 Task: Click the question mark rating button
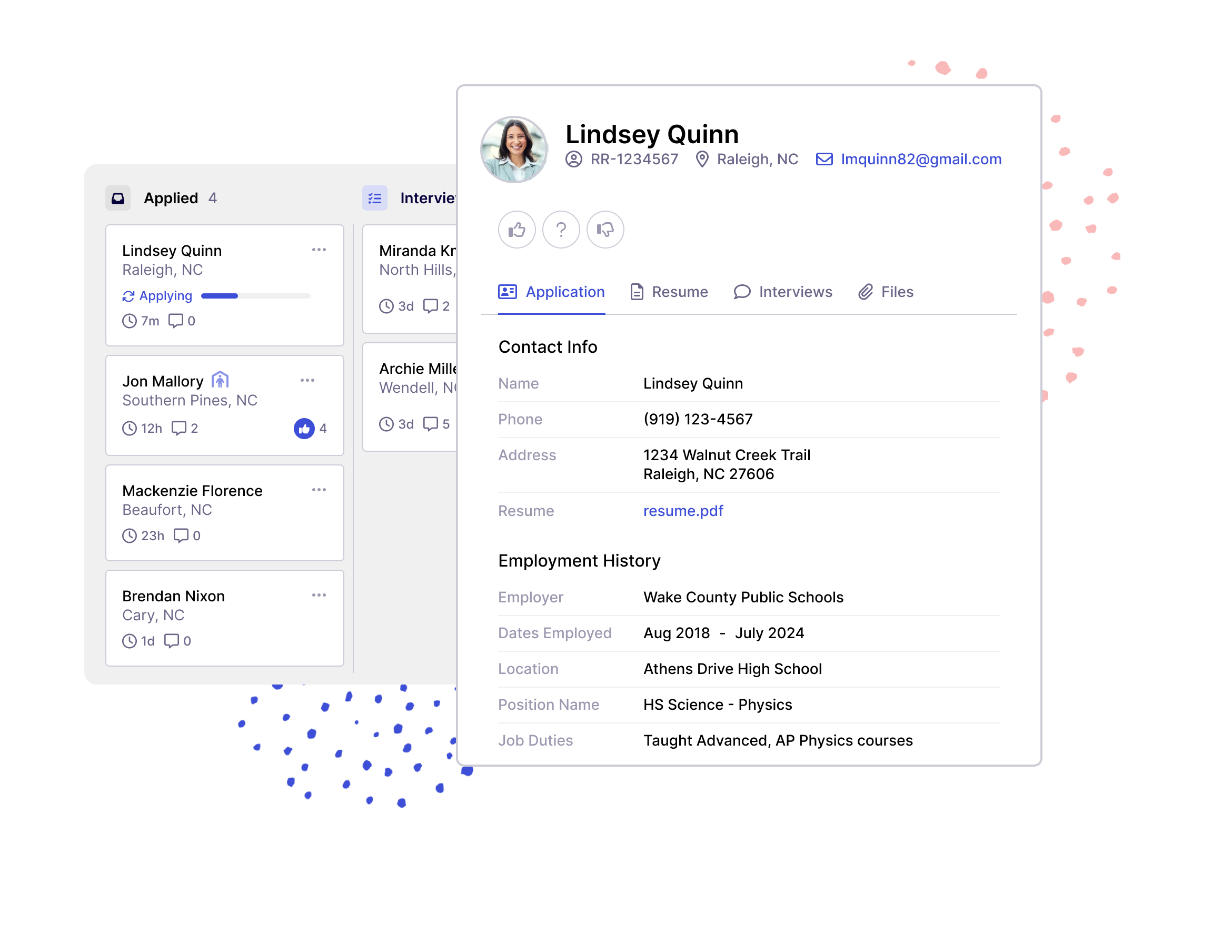561,230
